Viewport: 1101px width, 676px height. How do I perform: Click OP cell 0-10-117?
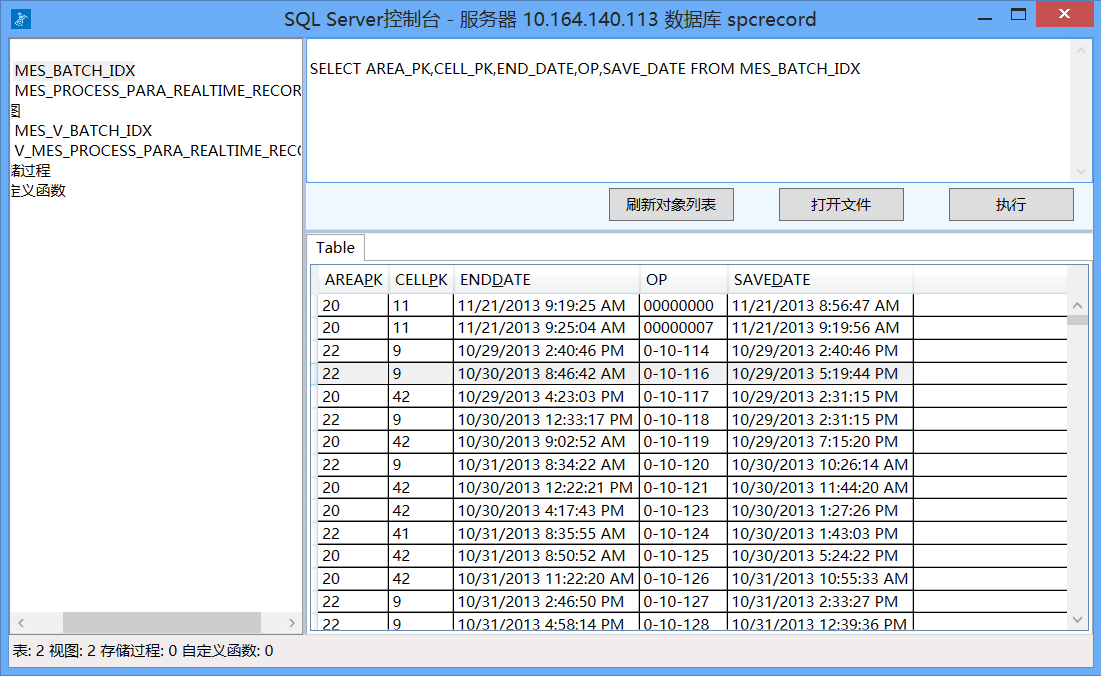[x=683, y=397]
